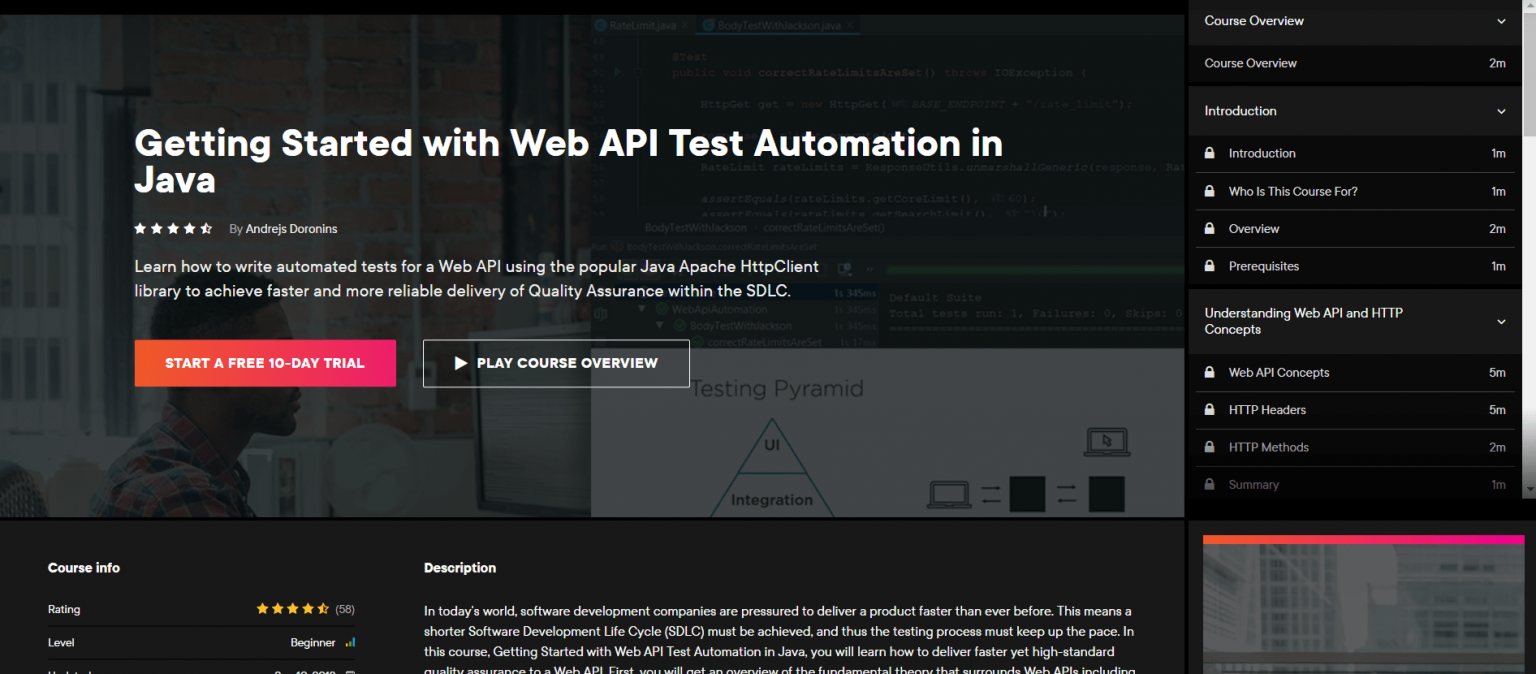This screenshot has height=674, width=1536.
Task: Start a free 10-day trial
Action: pos(265,363)
